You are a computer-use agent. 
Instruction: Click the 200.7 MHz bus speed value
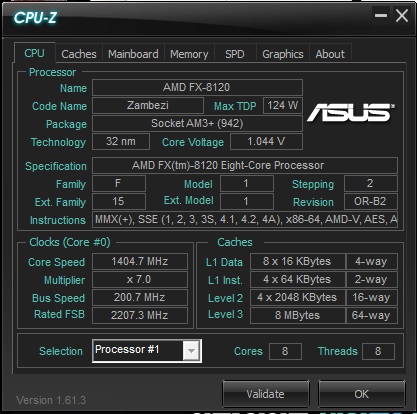pos(140,297)
